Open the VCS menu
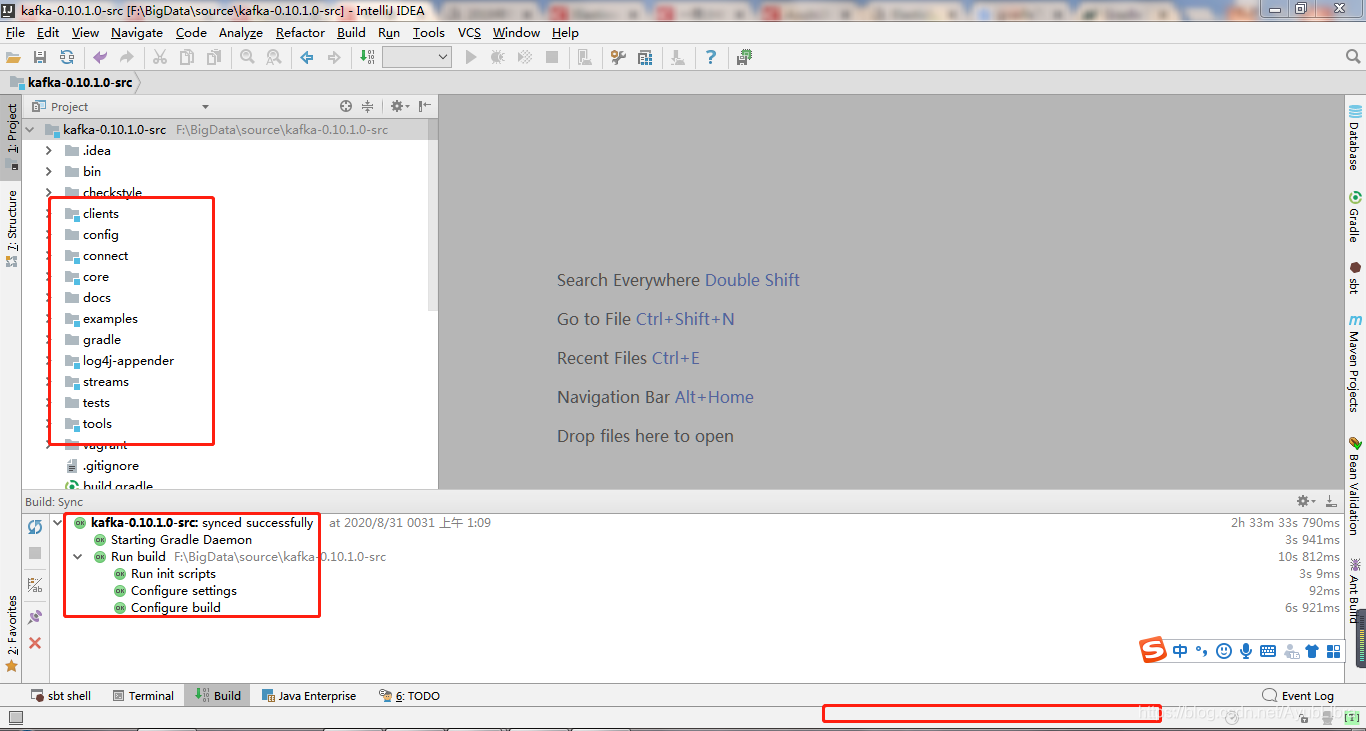The image size is (1366, 731). click(x=469, y=33)
